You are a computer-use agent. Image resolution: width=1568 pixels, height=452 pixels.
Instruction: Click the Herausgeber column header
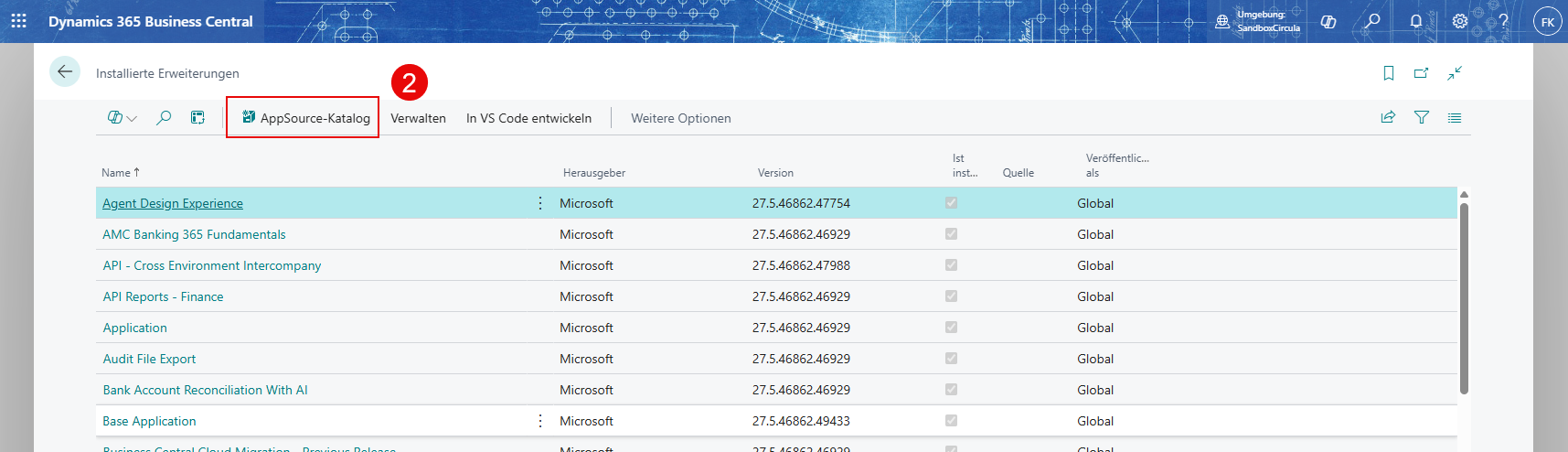(x=594, y=173)
